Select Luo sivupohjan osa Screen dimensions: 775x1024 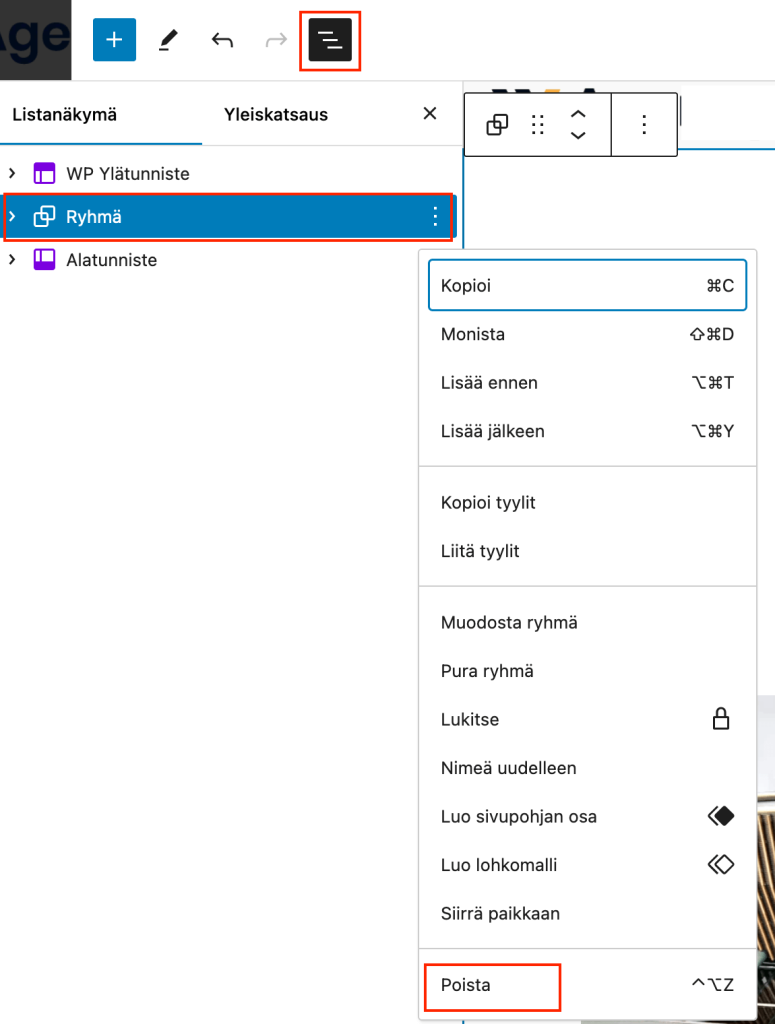(588, 816)
